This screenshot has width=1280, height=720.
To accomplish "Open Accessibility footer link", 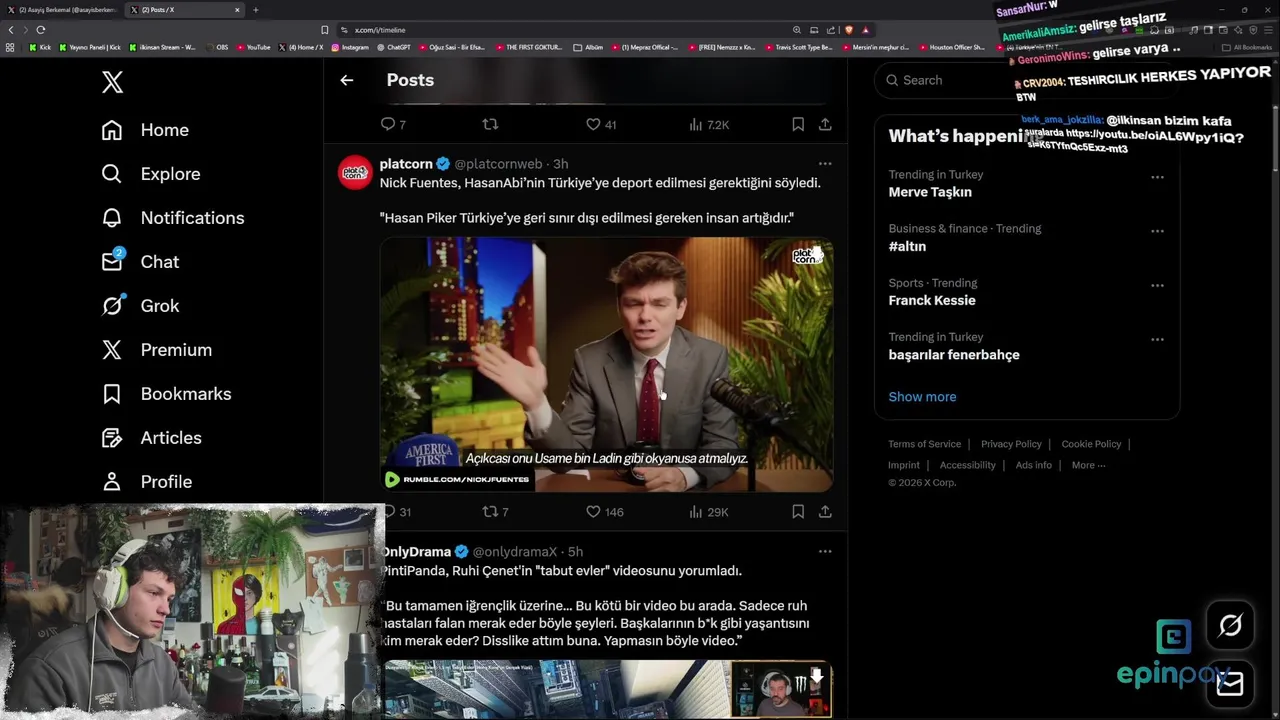I will point(967,465).
